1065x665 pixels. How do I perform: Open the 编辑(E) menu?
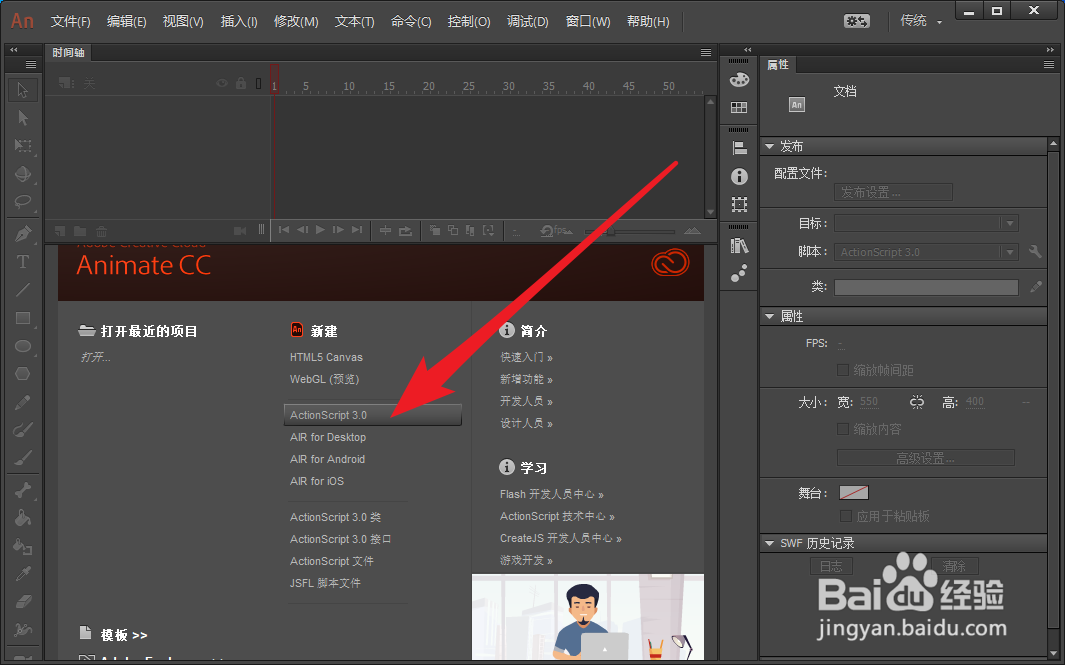click(126, 22)
